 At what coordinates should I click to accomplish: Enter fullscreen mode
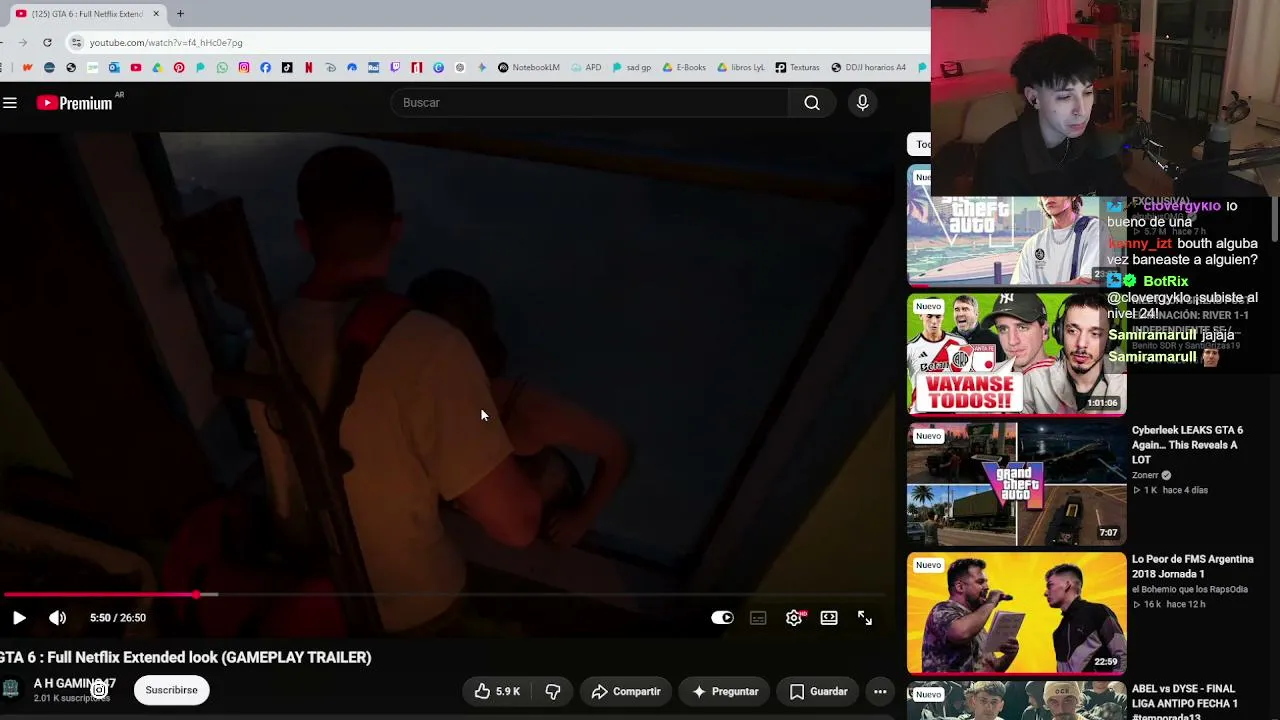pos(865,618)
